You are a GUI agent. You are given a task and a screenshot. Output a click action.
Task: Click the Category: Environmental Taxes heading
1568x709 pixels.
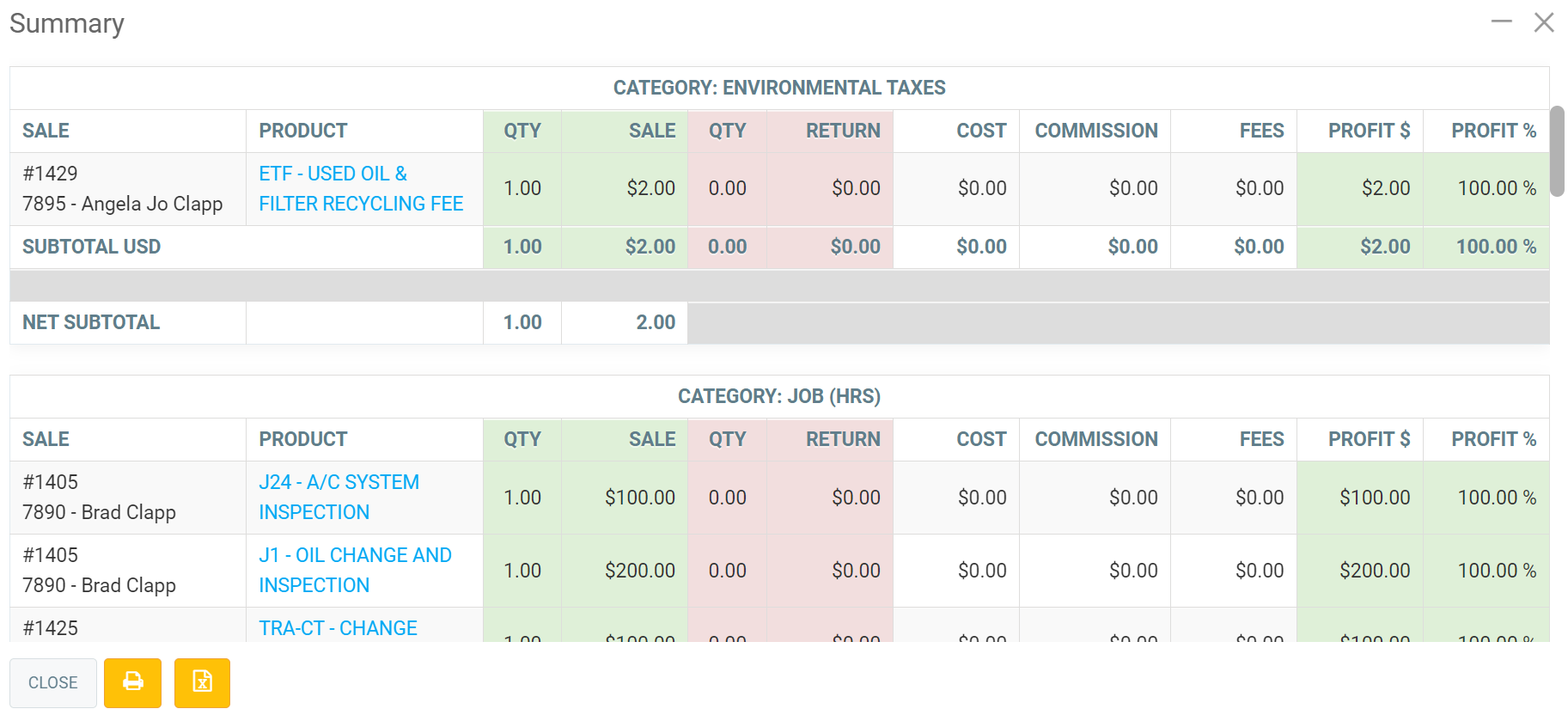778,88
